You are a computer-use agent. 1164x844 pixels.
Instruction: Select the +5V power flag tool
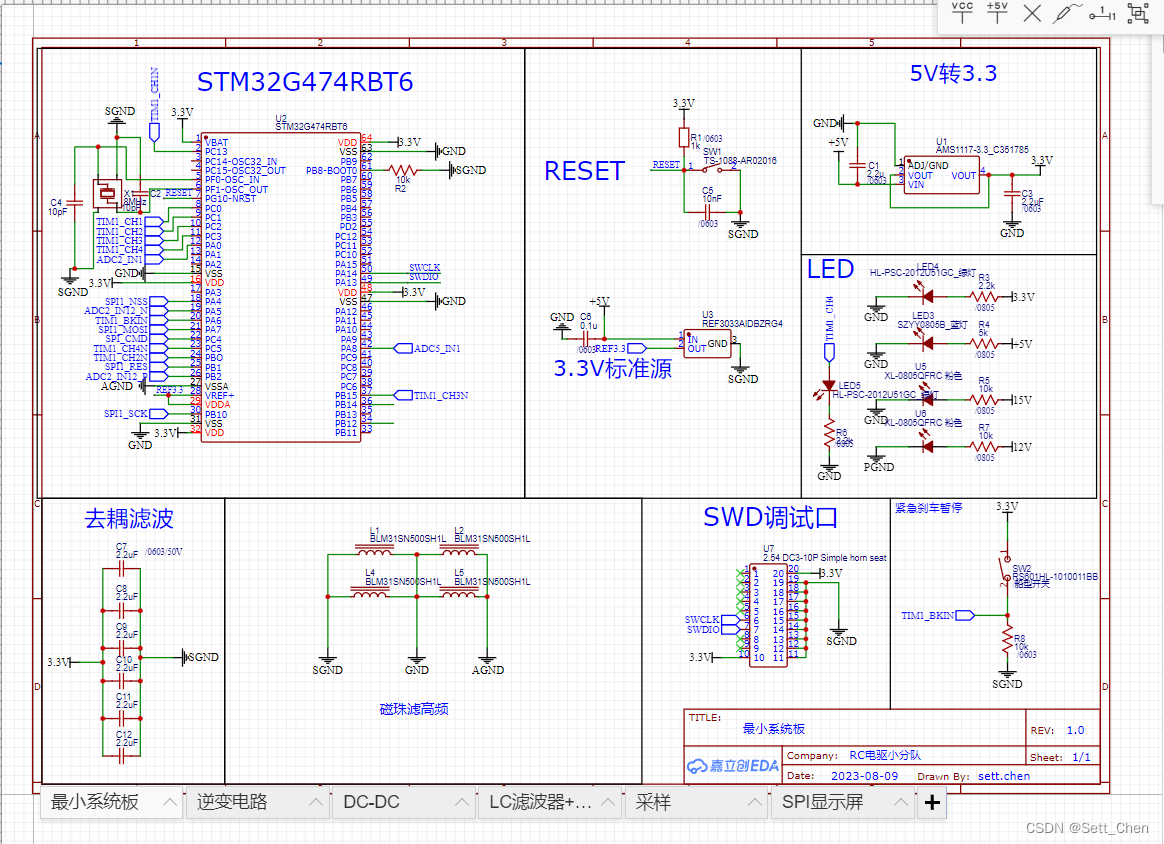coord(997,12)
